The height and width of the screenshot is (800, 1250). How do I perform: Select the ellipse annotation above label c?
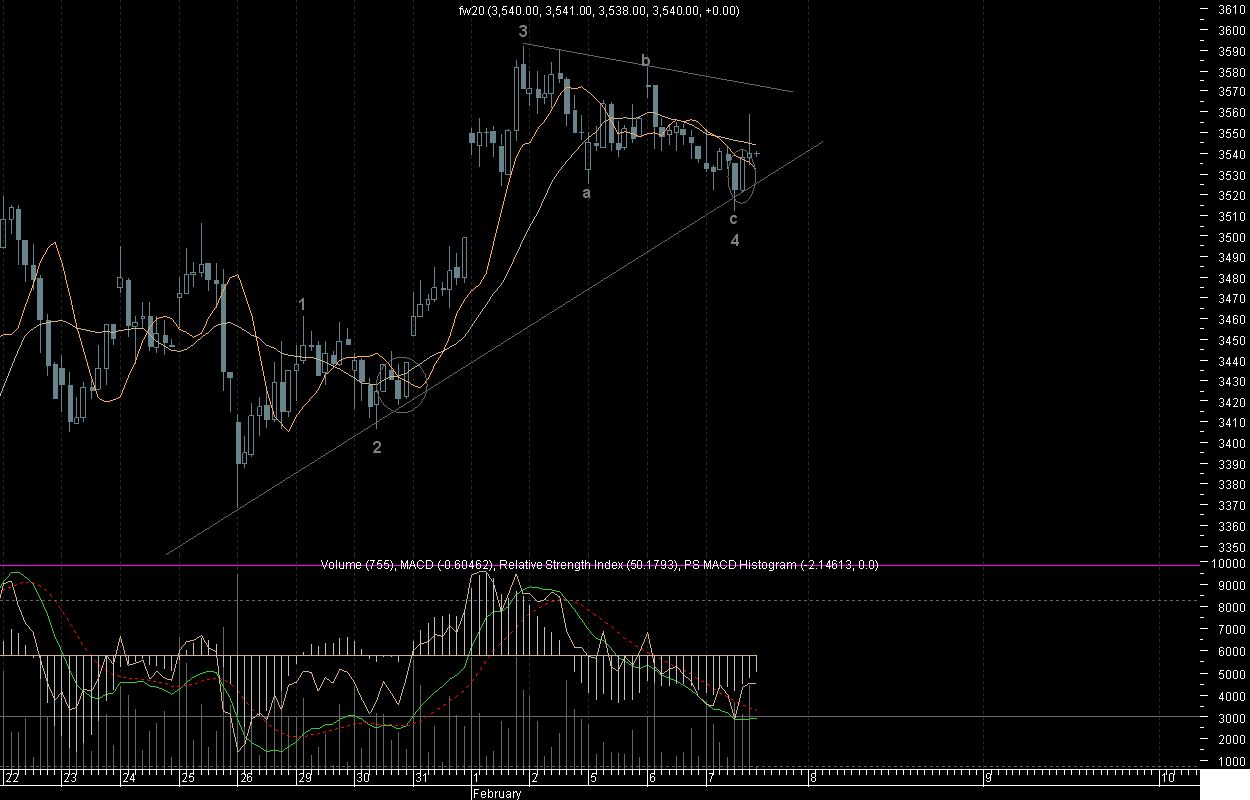coord(742,174)
